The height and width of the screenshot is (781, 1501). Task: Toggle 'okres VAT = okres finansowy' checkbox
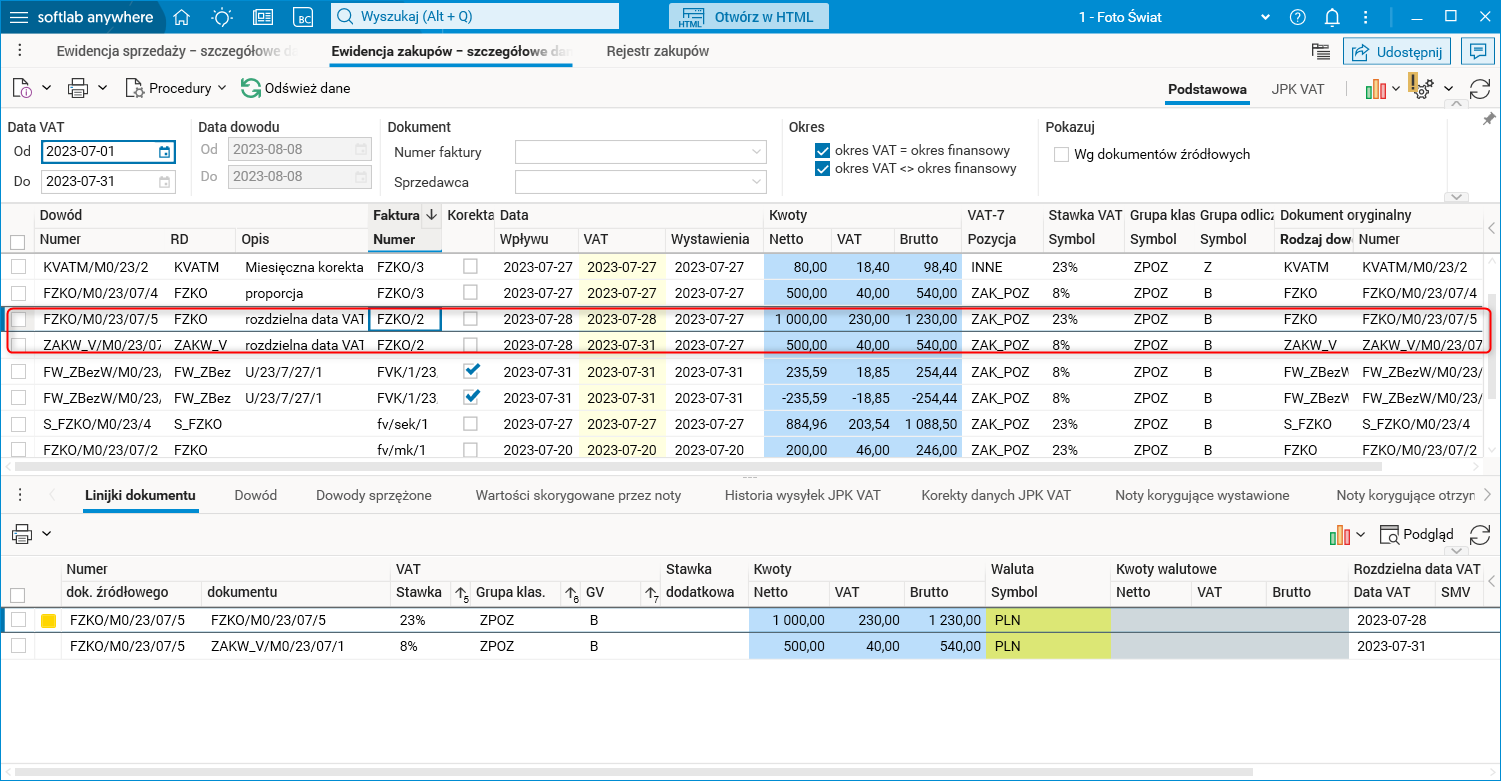click(x=823, y=151)
